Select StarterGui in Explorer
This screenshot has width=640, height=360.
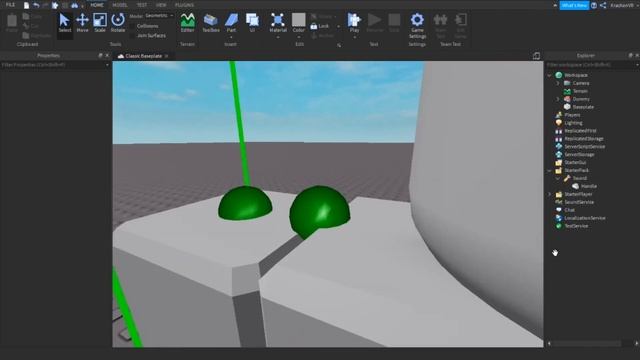tap(575, 163)
